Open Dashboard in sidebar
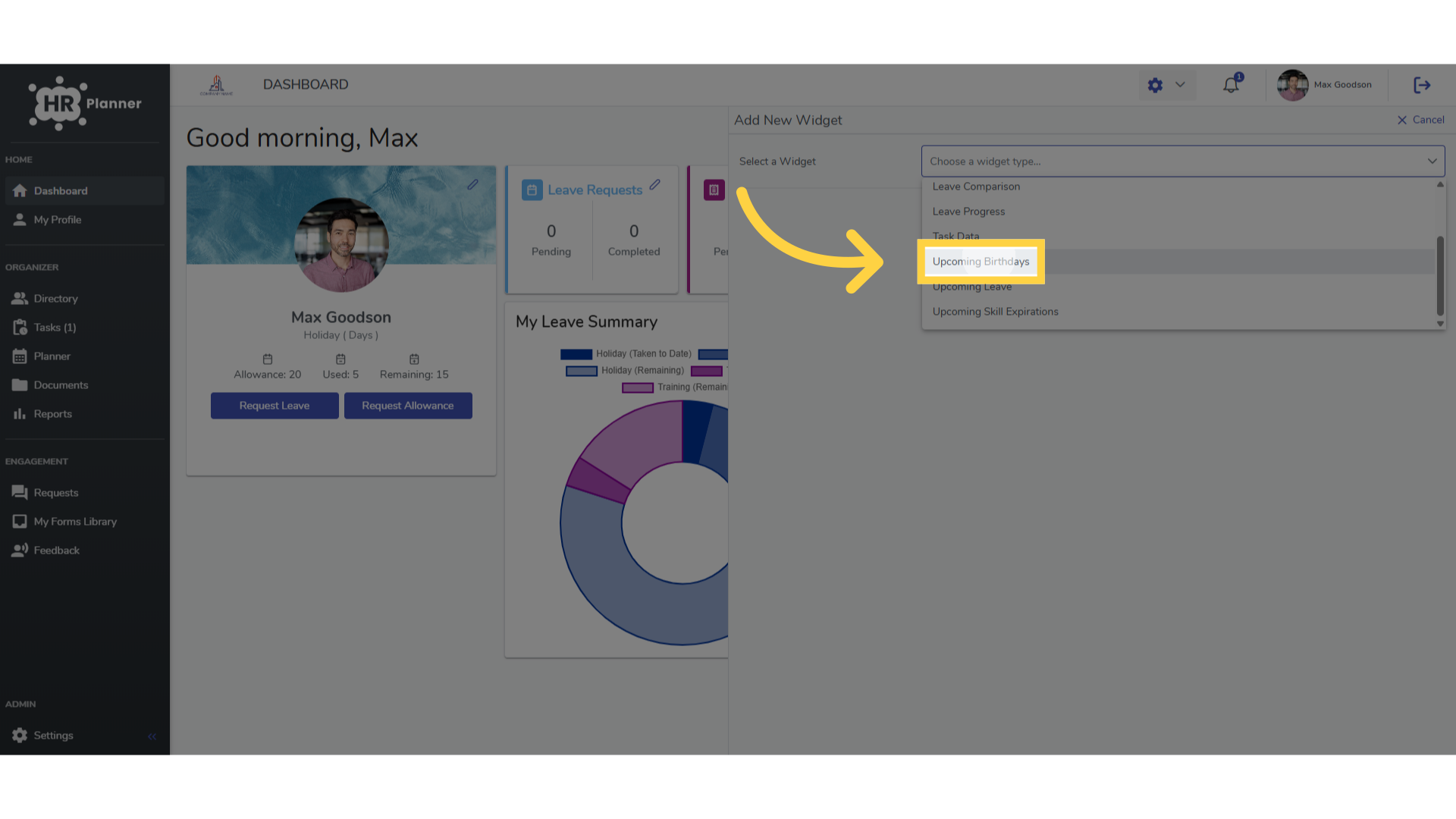This screenshot has width=1456, height=819. pyautogui.click(x=84, y=191)
